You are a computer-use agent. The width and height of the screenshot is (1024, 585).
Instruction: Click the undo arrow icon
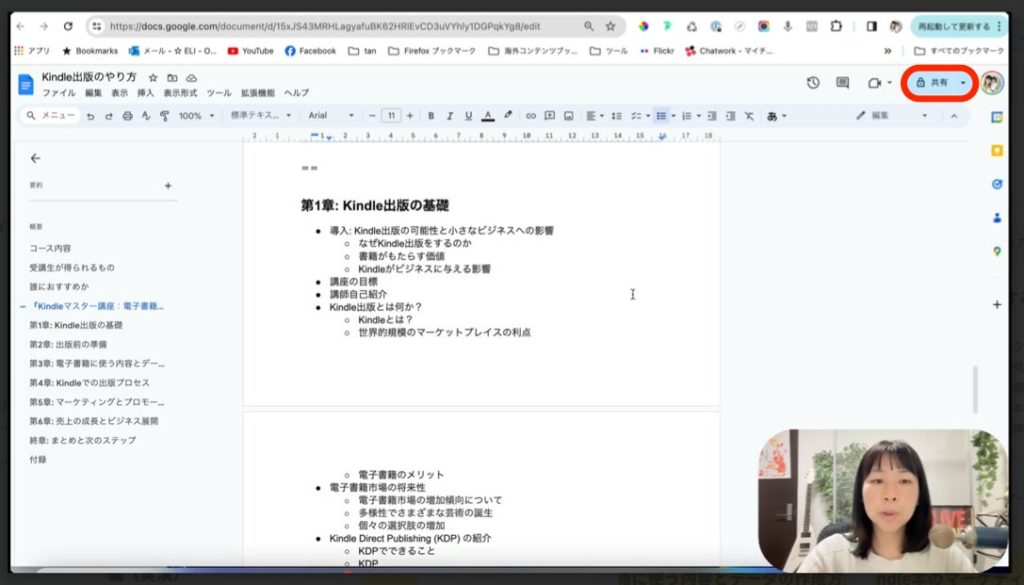point(91,116)
